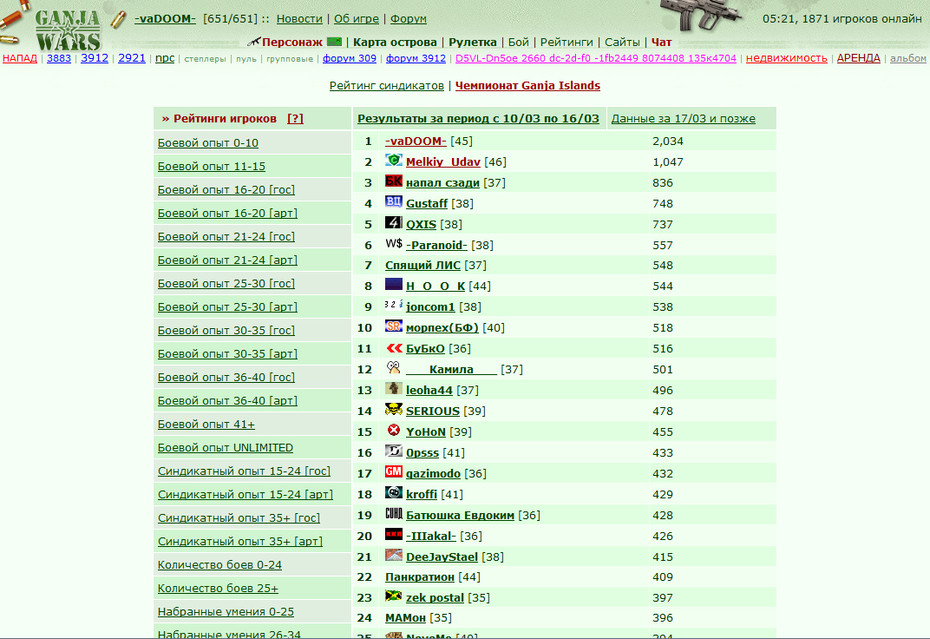Click the green flag icon beside Персонаж
The height and width of the screenshot is (639, 930).
pos(335,42)
